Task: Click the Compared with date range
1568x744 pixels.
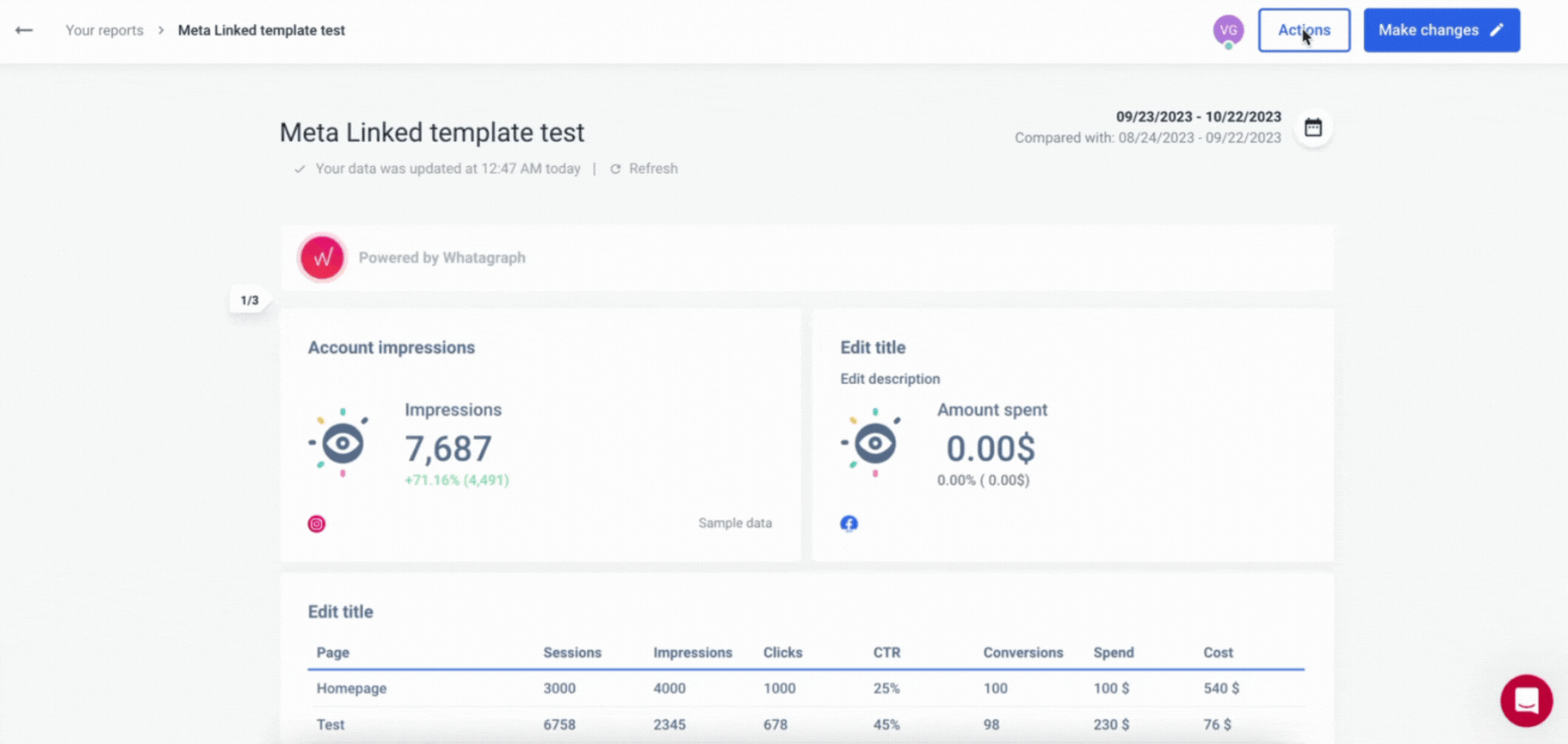Action: (1148, 138)
